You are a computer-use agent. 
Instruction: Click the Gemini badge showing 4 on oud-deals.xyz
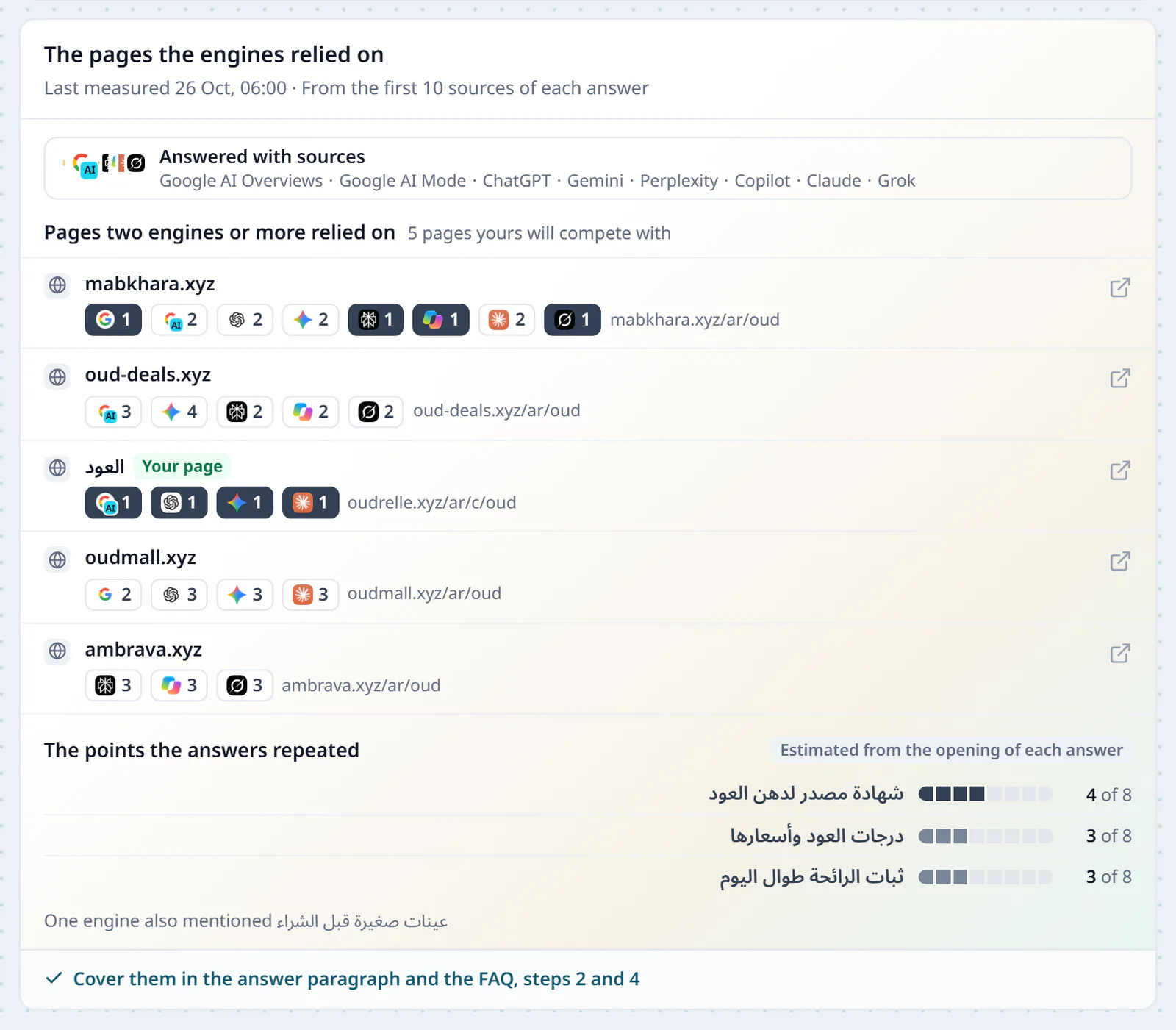click(x=179, y=412)
